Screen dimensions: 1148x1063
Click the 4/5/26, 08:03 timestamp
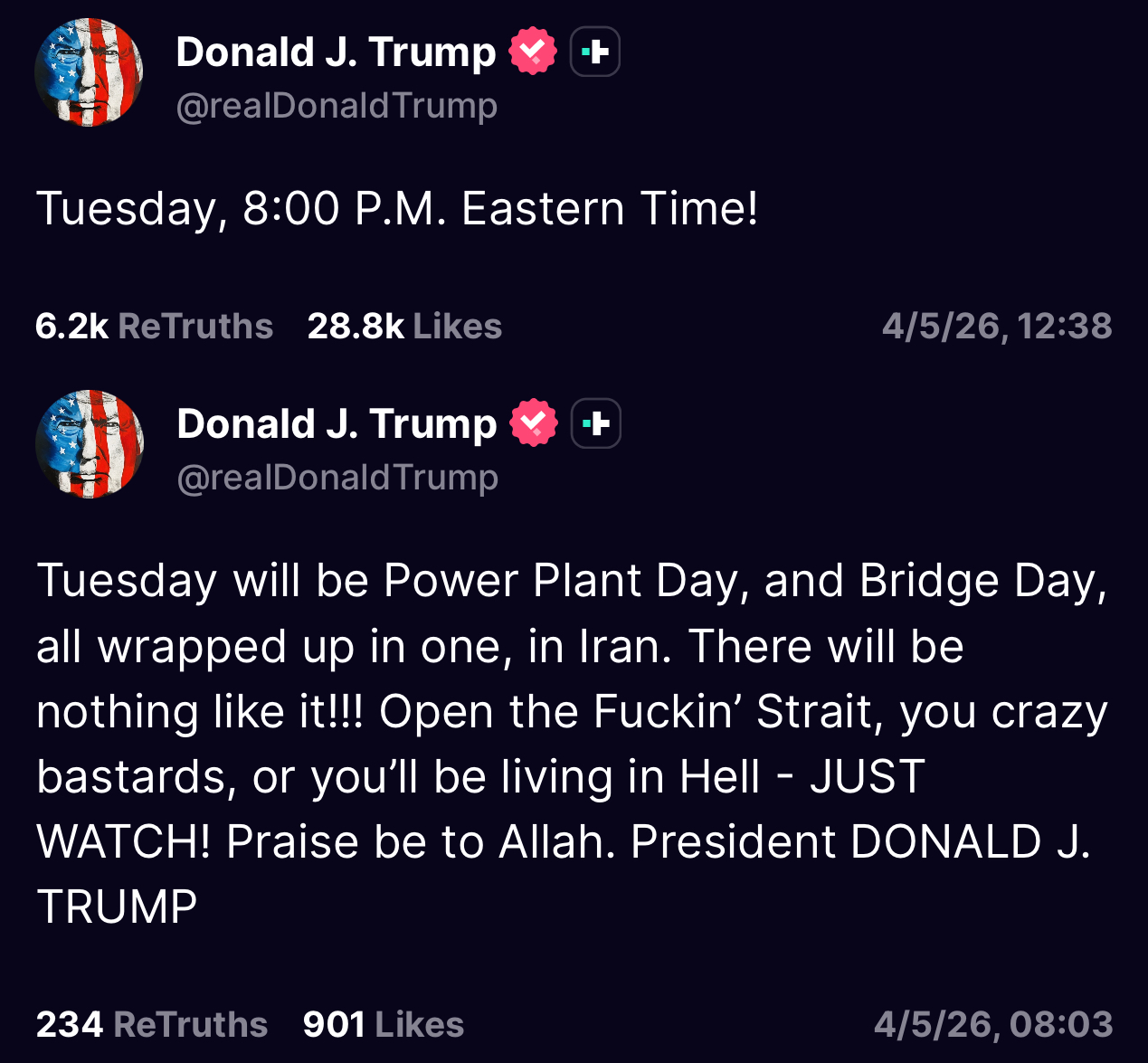(993, 1025)
